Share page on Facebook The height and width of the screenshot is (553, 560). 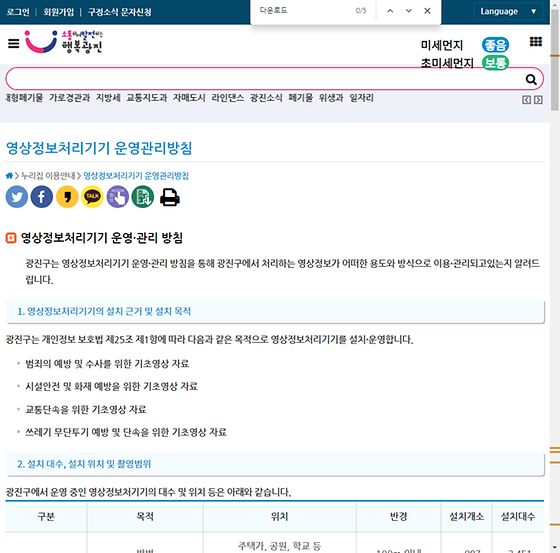(x=42, y=197)
